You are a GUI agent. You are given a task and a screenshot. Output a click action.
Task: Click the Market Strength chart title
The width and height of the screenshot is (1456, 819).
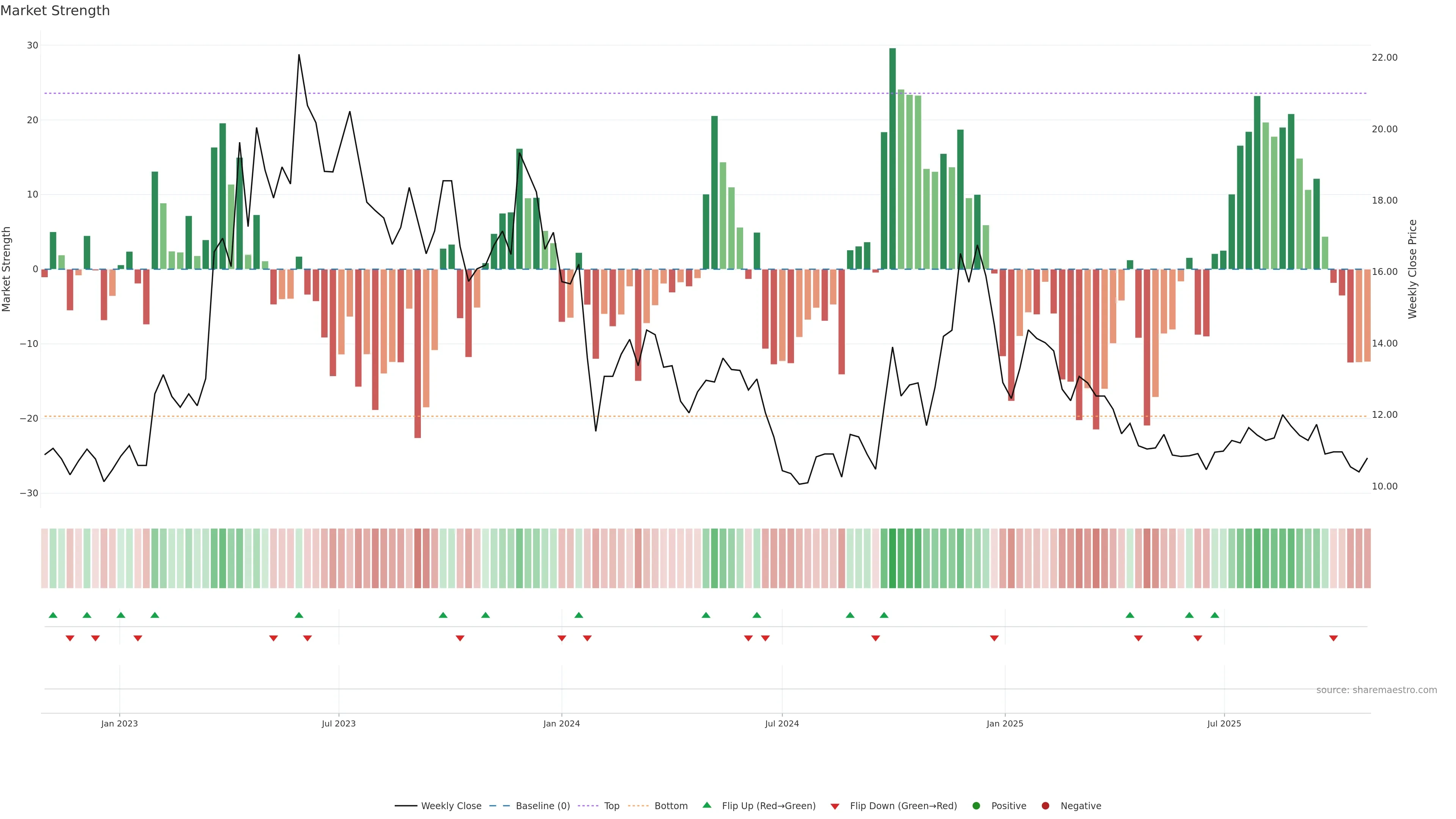tap(55, 10)
